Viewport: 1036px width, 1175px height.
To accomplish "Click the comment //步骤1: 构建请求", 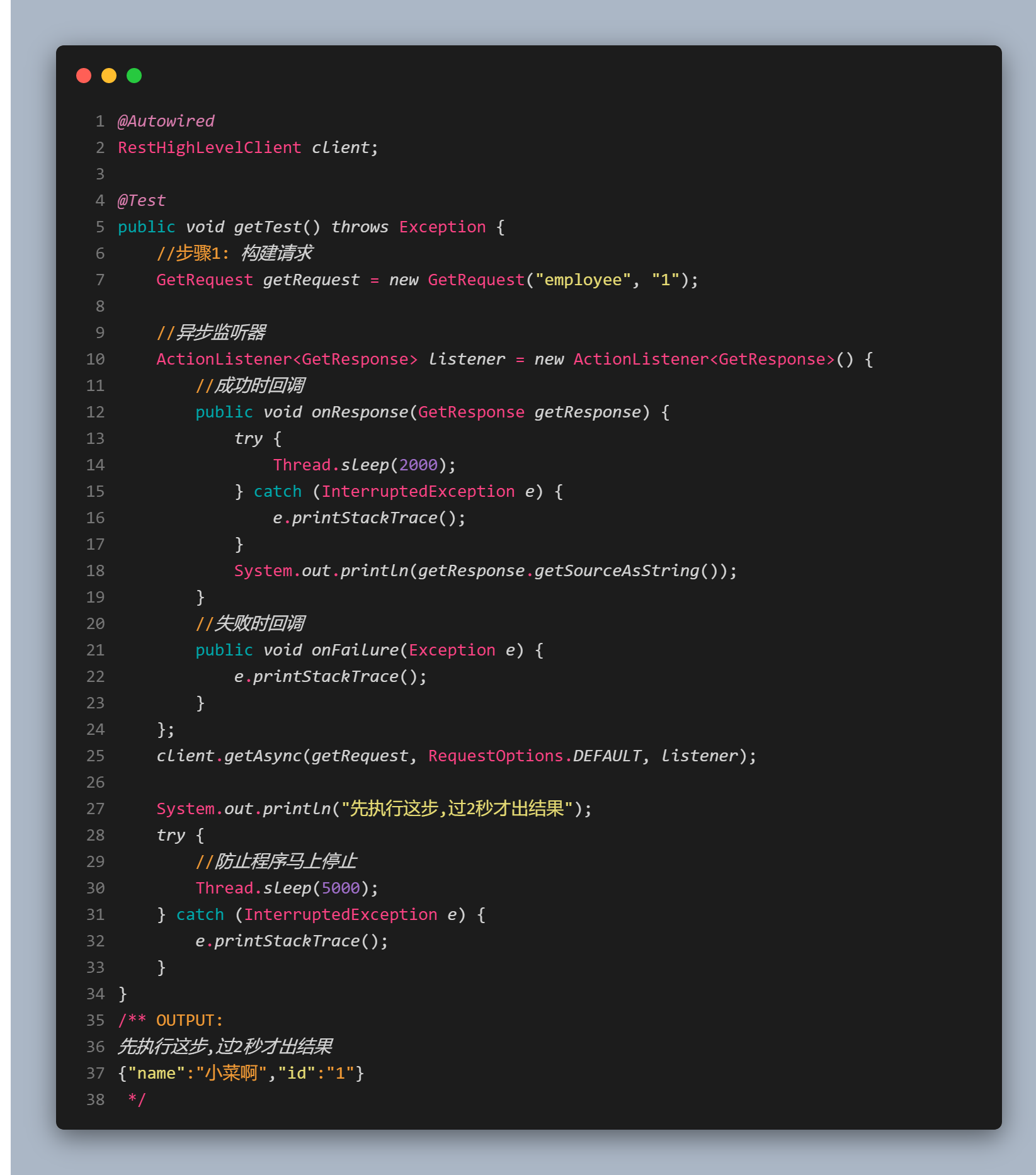I will point(234,253).
